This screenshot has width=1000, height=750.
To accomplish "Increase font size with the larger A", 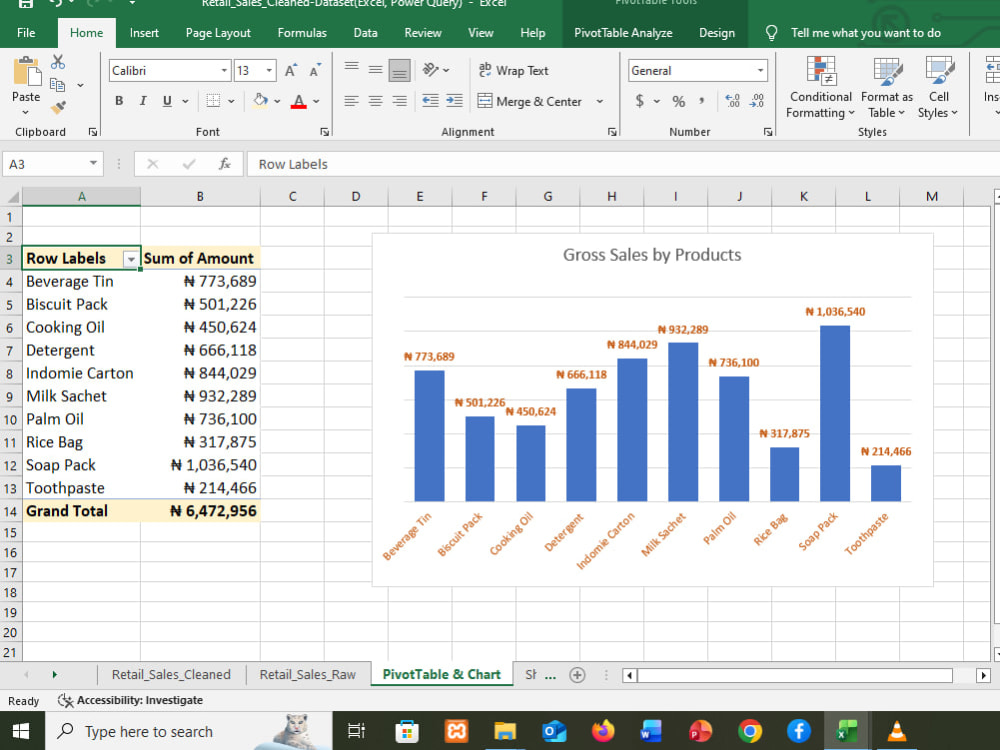I will 291,71.
